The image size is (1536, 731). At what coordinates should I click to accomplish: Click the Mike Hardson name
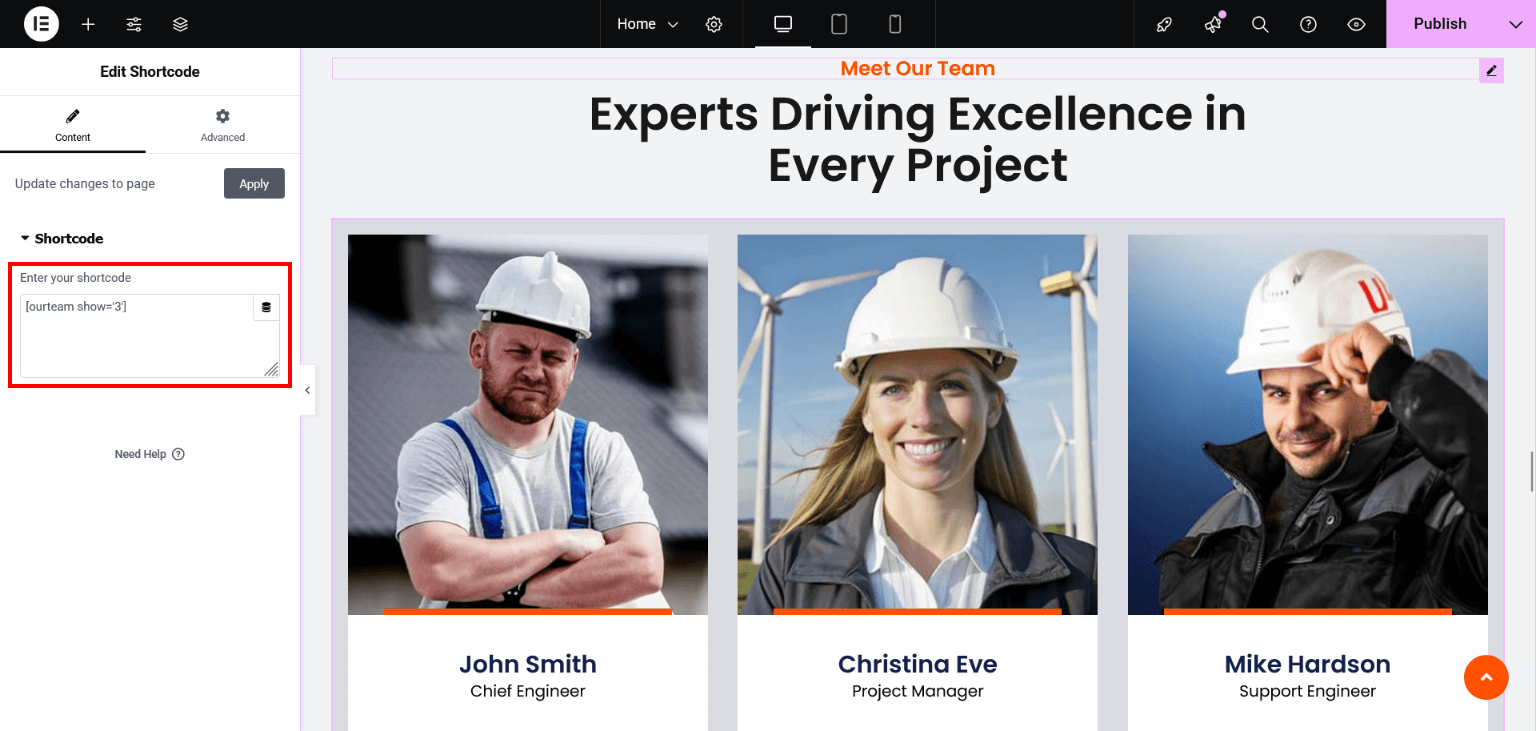(x=1308, y=664)
